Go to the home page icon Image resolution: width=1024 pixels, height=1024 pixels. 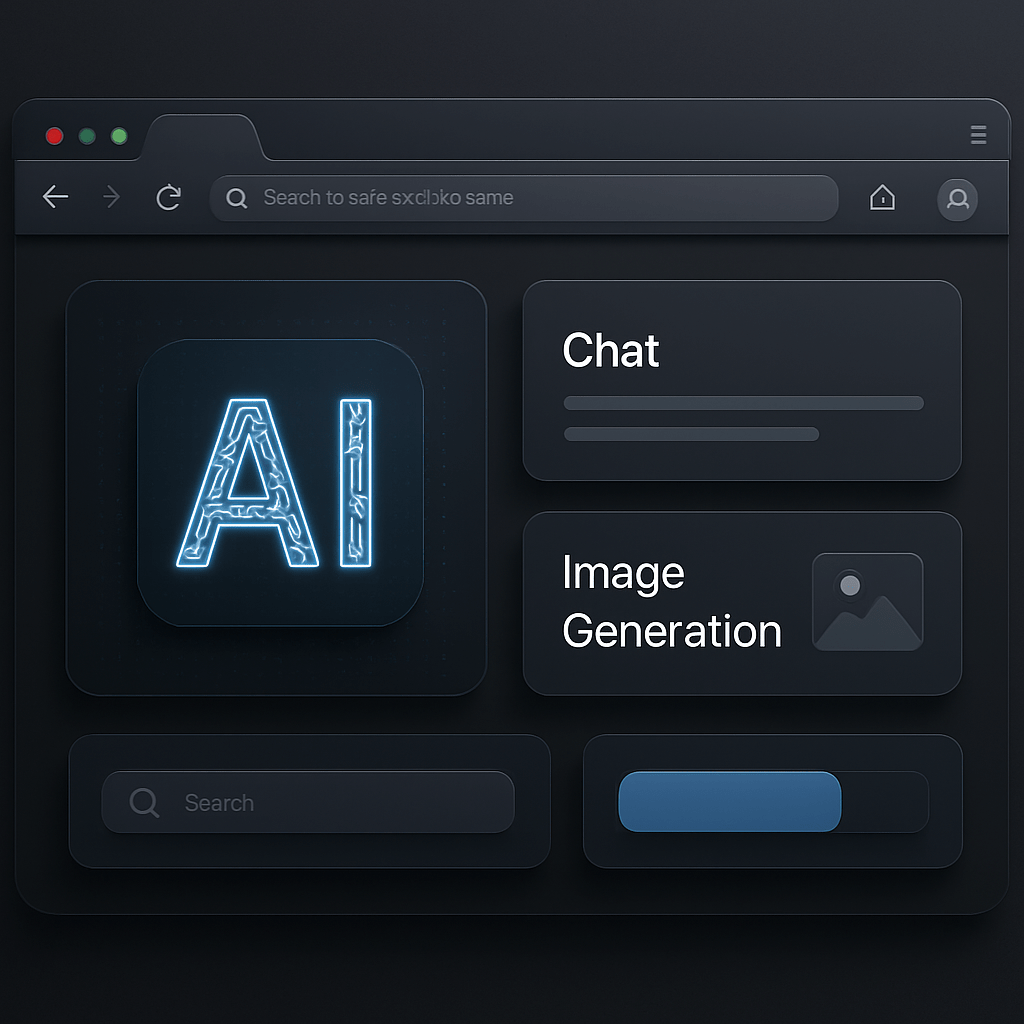click(882, 198)
